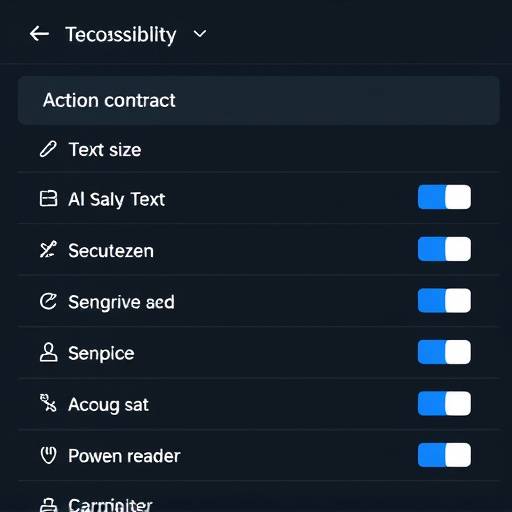The width and height of the screenshot is (512, 512).
Task: Click the Acoug sat row icon
Action: tap(48, 403)
